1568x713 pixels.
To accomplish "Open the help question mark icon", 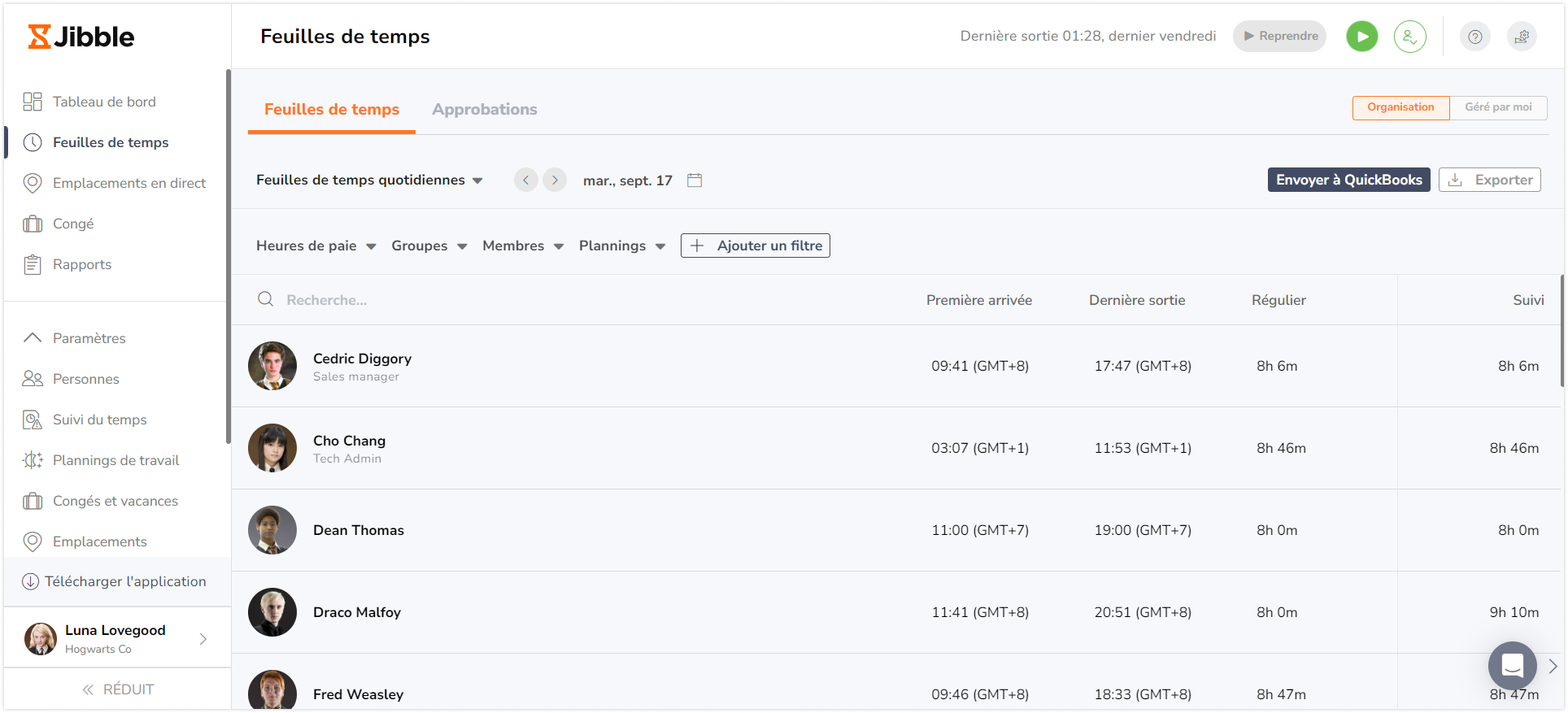I will 1474,37.
